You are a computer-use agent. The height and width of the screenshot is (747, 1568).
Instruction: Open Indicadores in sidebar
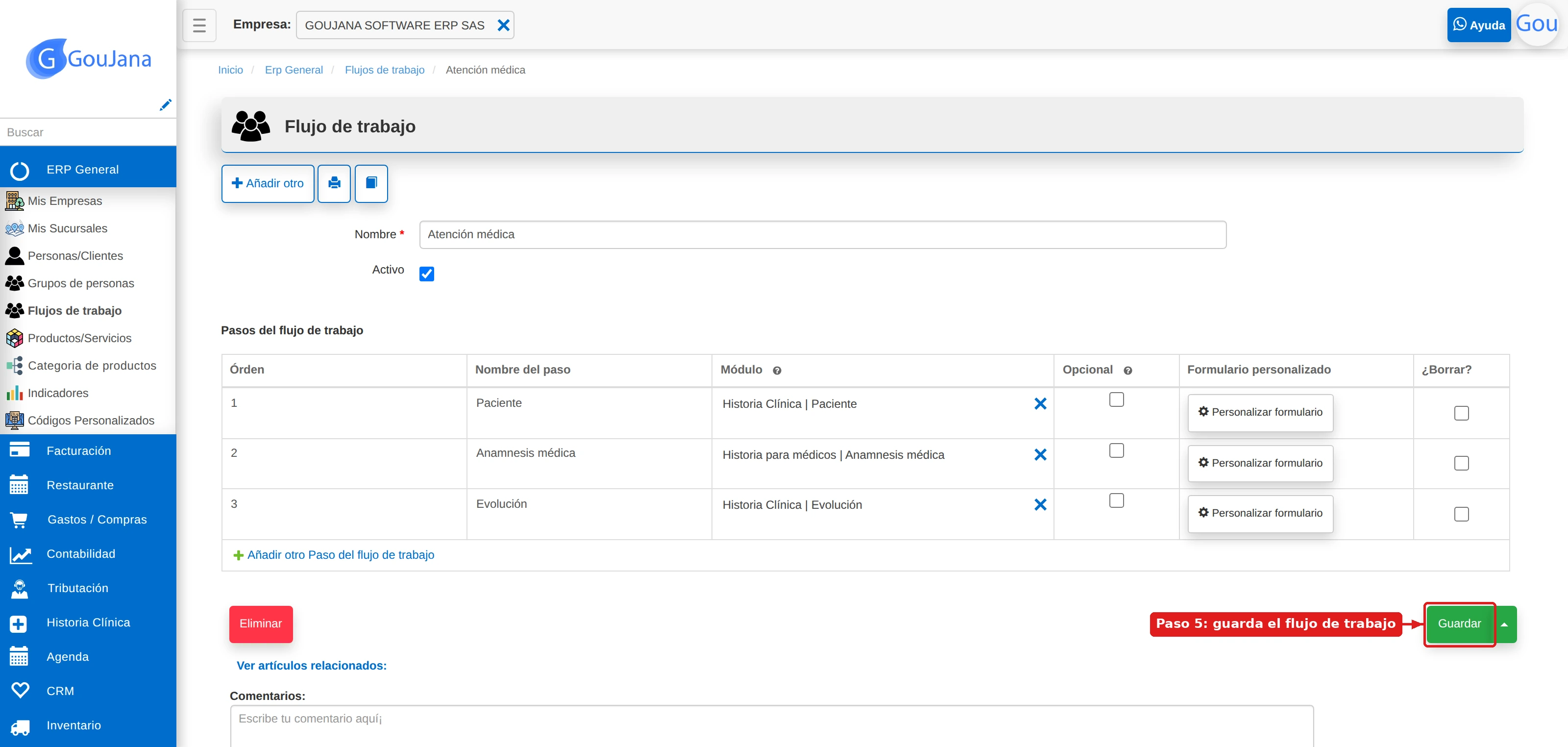(88, 393)
